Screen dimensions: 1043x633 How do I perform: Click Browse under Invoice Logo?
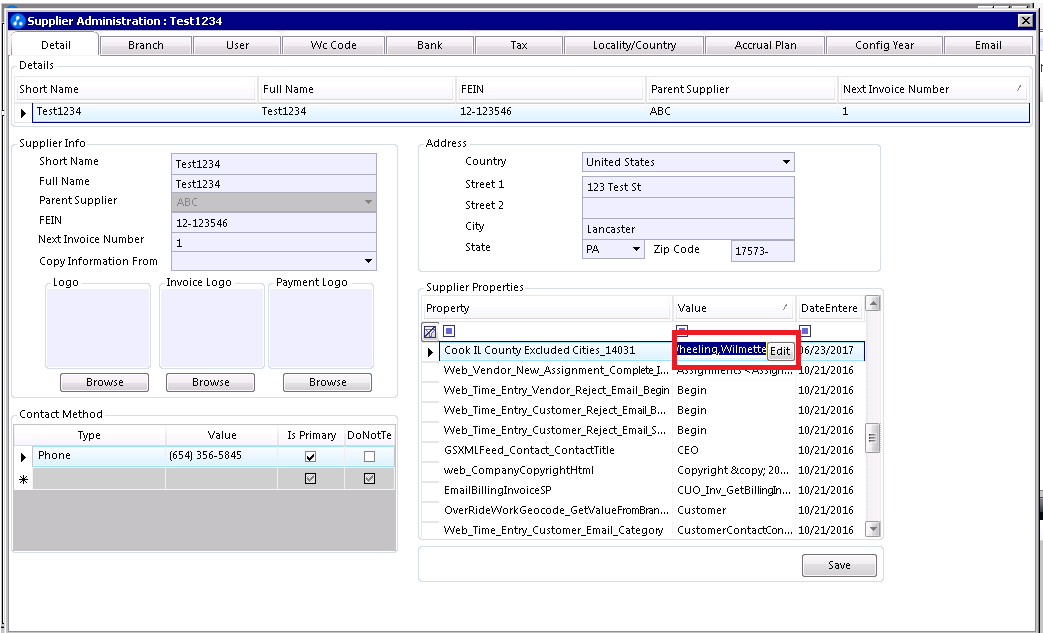[210, 382]
